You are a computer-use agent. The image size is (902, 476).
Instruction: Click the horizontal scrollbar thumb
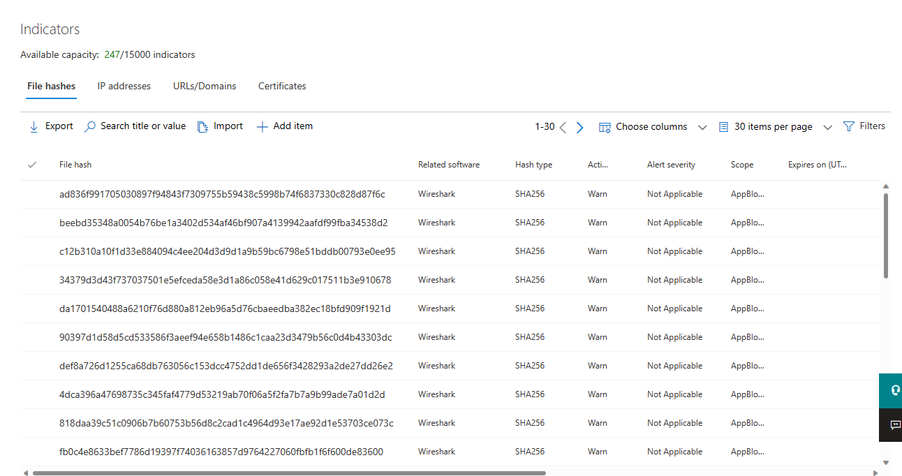click(289, 473)
